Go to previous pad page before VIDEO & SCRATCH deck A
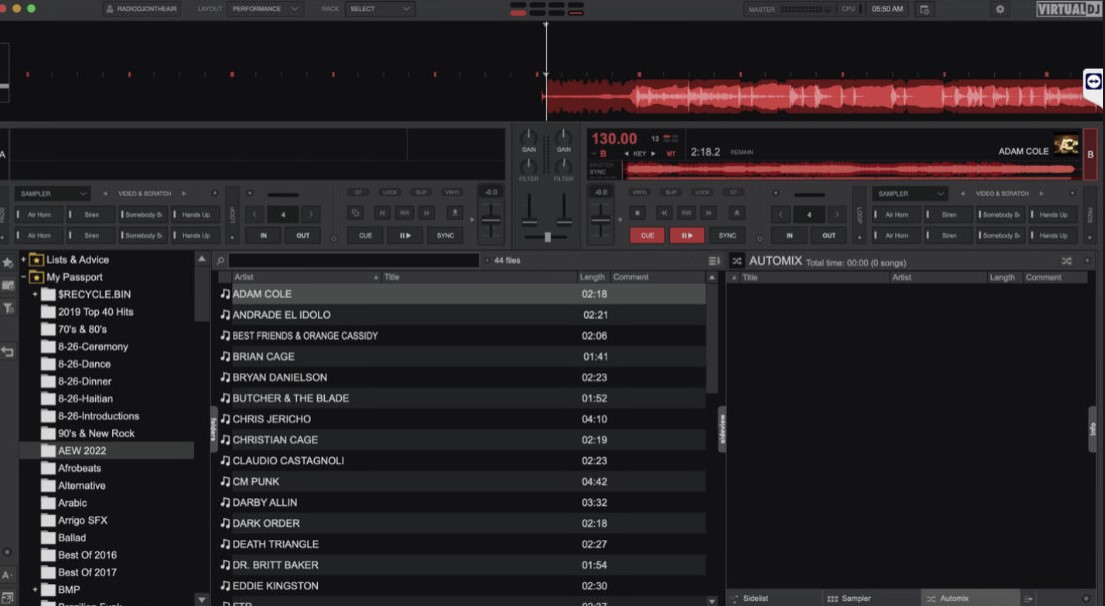 (x=105, y=194)
